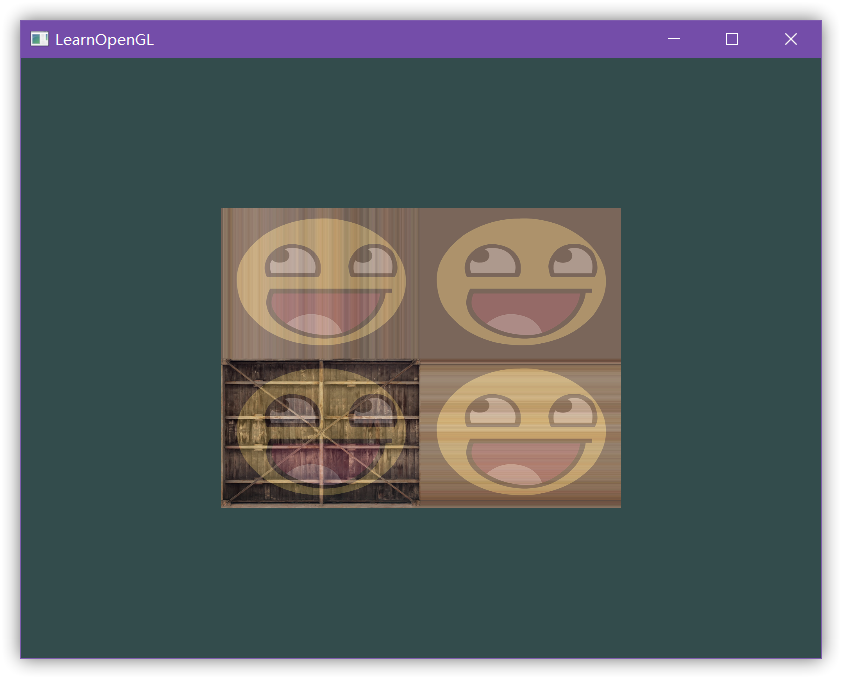Viewport: 842px width, 679px height.
Task: Click right eye of top-left smiley
Action: tap(372, 262)
